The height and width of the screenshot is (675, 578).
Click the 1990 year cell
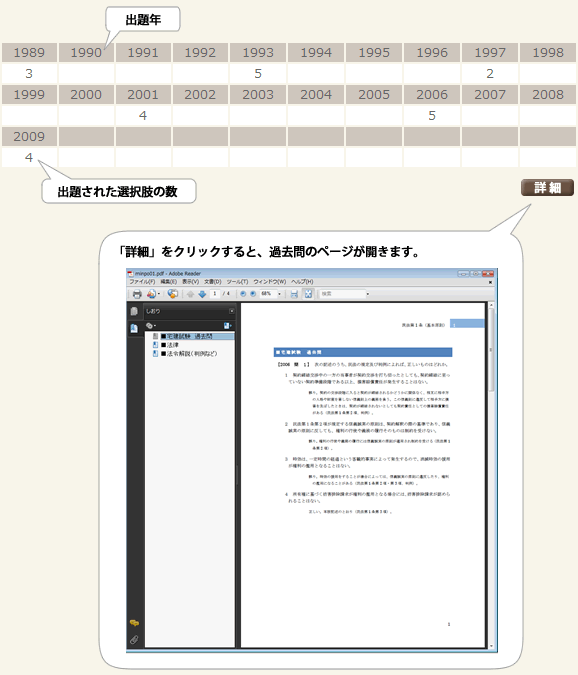86,53
